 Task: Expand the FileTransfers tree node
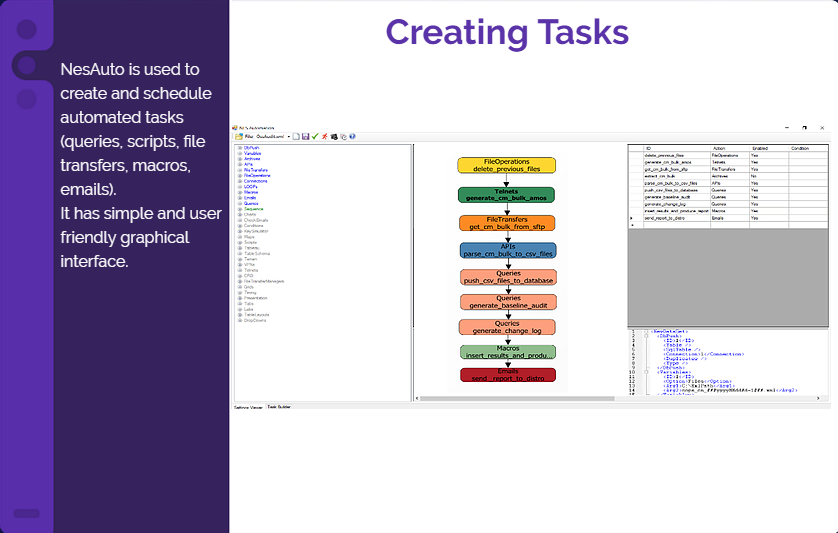[x=239, y=170]
